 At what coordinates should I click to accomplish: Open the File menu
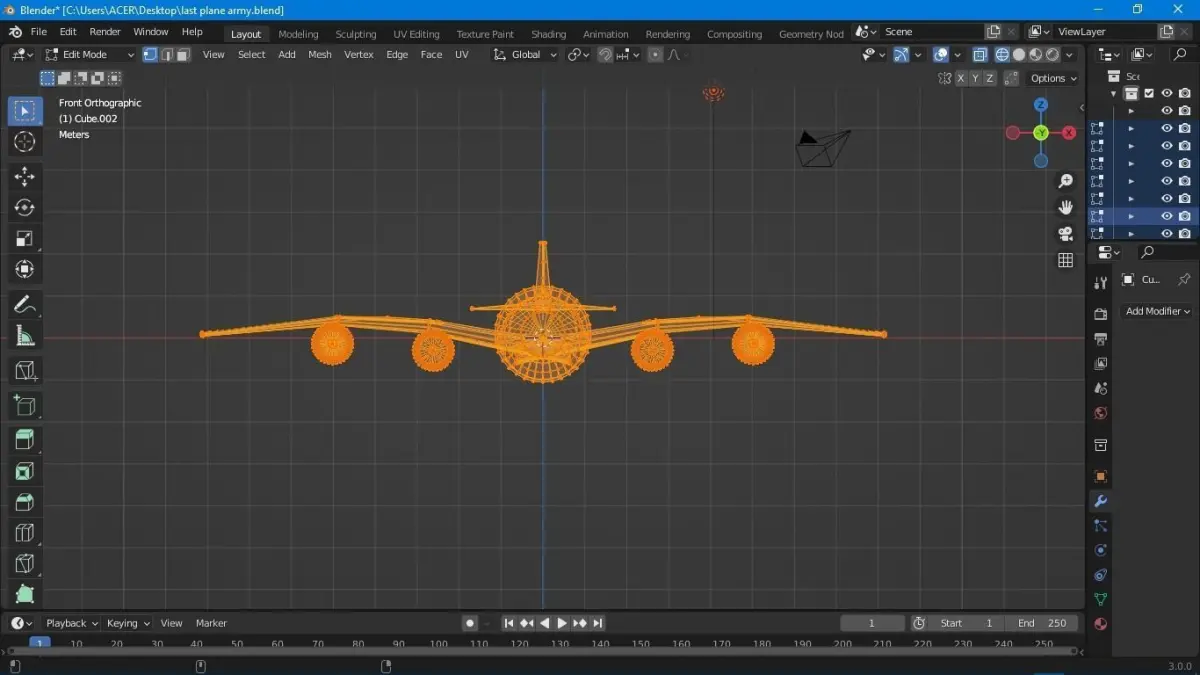39,32
